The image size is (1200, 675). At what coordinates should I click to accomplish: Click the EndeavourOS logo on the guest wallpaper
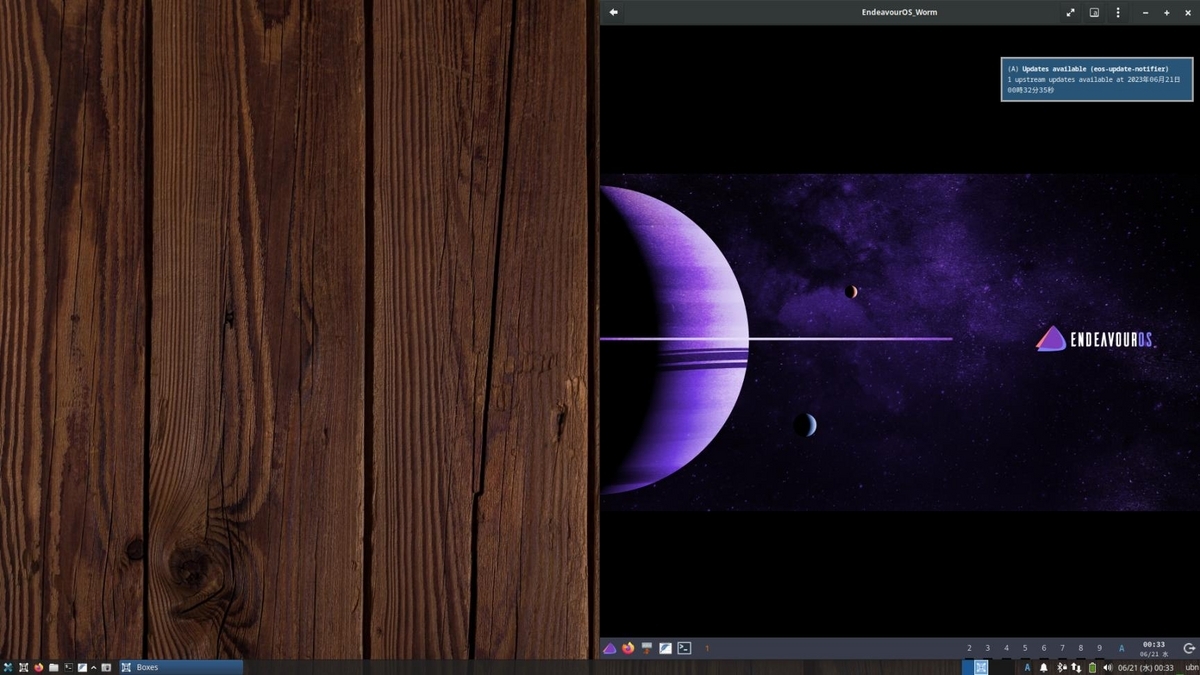click(1096, 339)
